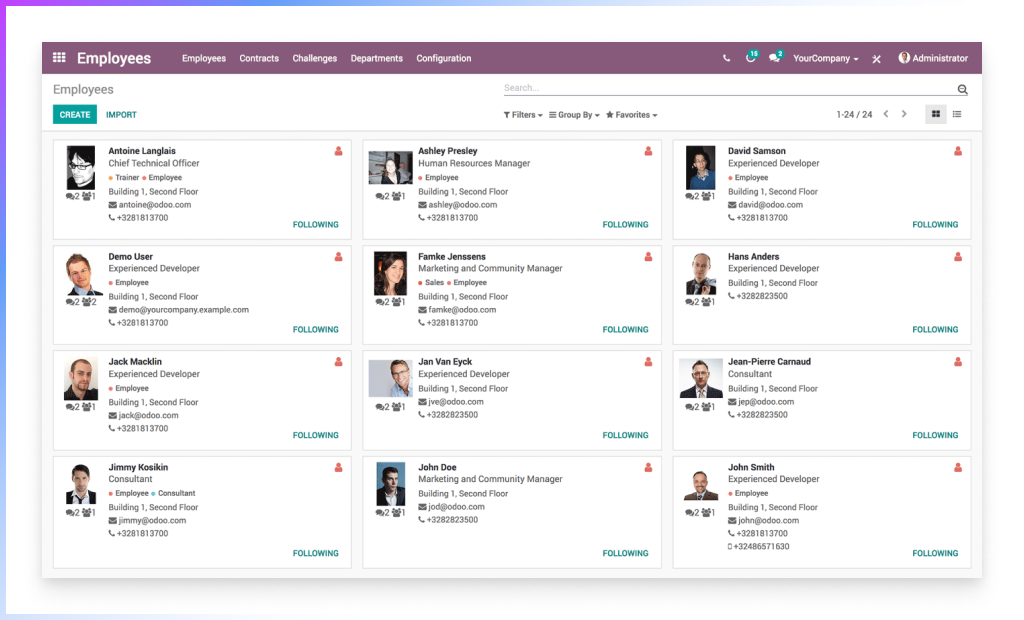Click the search magnifier icon
1024x620 pixels.
coord(963,89)
